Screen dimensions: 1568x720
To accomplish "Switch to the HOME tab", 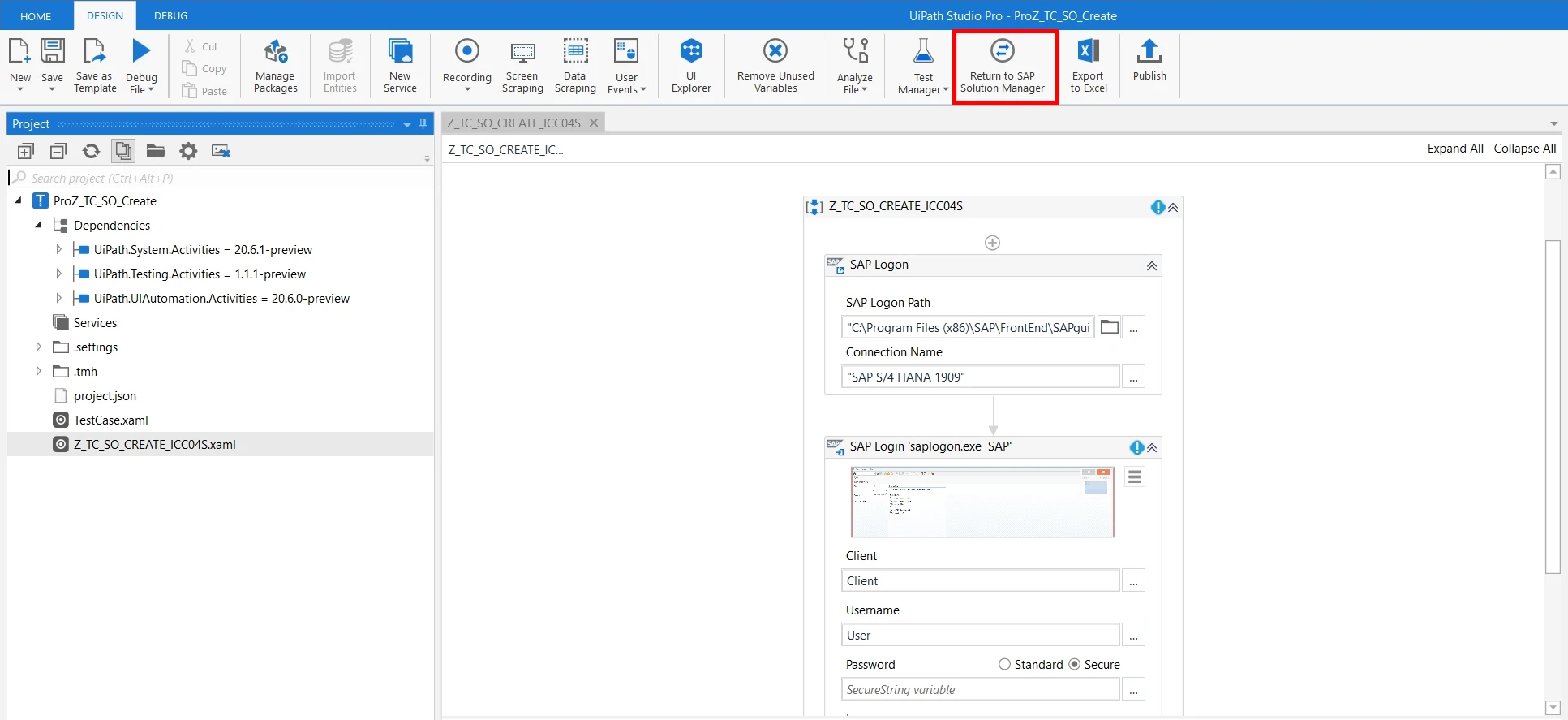I will click(x=36, y=16).
